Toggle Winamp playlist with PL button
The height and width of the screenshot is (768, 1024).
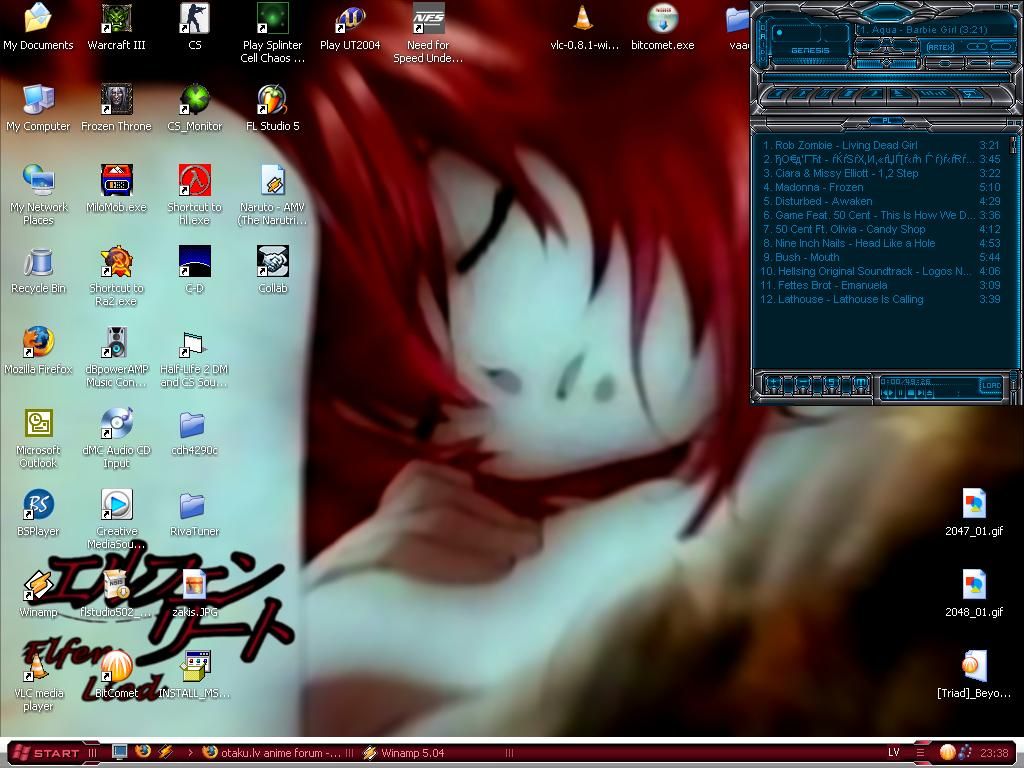coord(887,121)
